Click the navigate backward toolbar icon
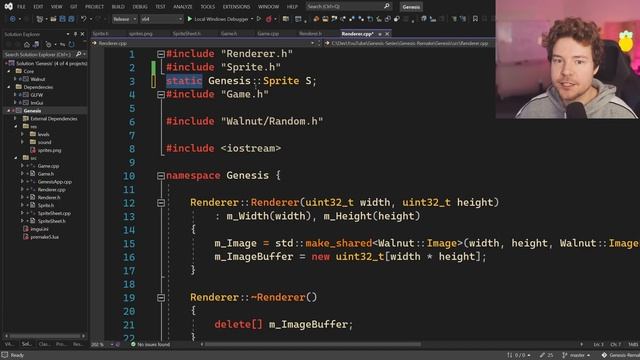Screen dimensions: 640x360 pyautogui.click(x=12, y=19)
